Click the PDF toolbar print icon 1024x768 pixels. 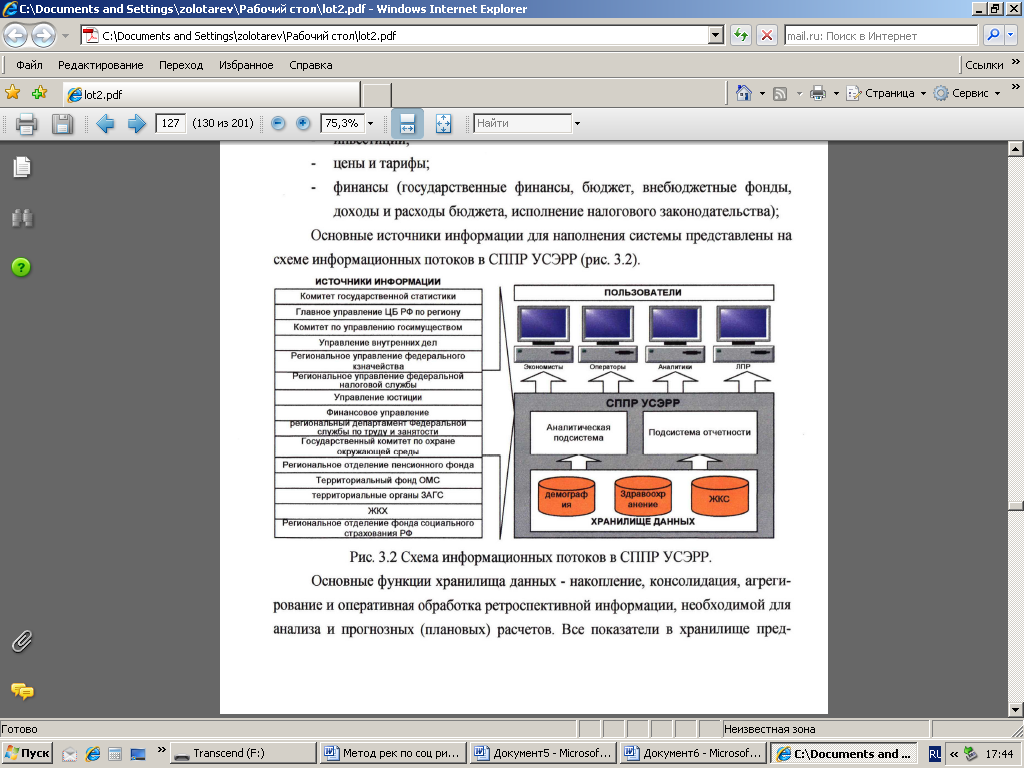pos(26,123)
